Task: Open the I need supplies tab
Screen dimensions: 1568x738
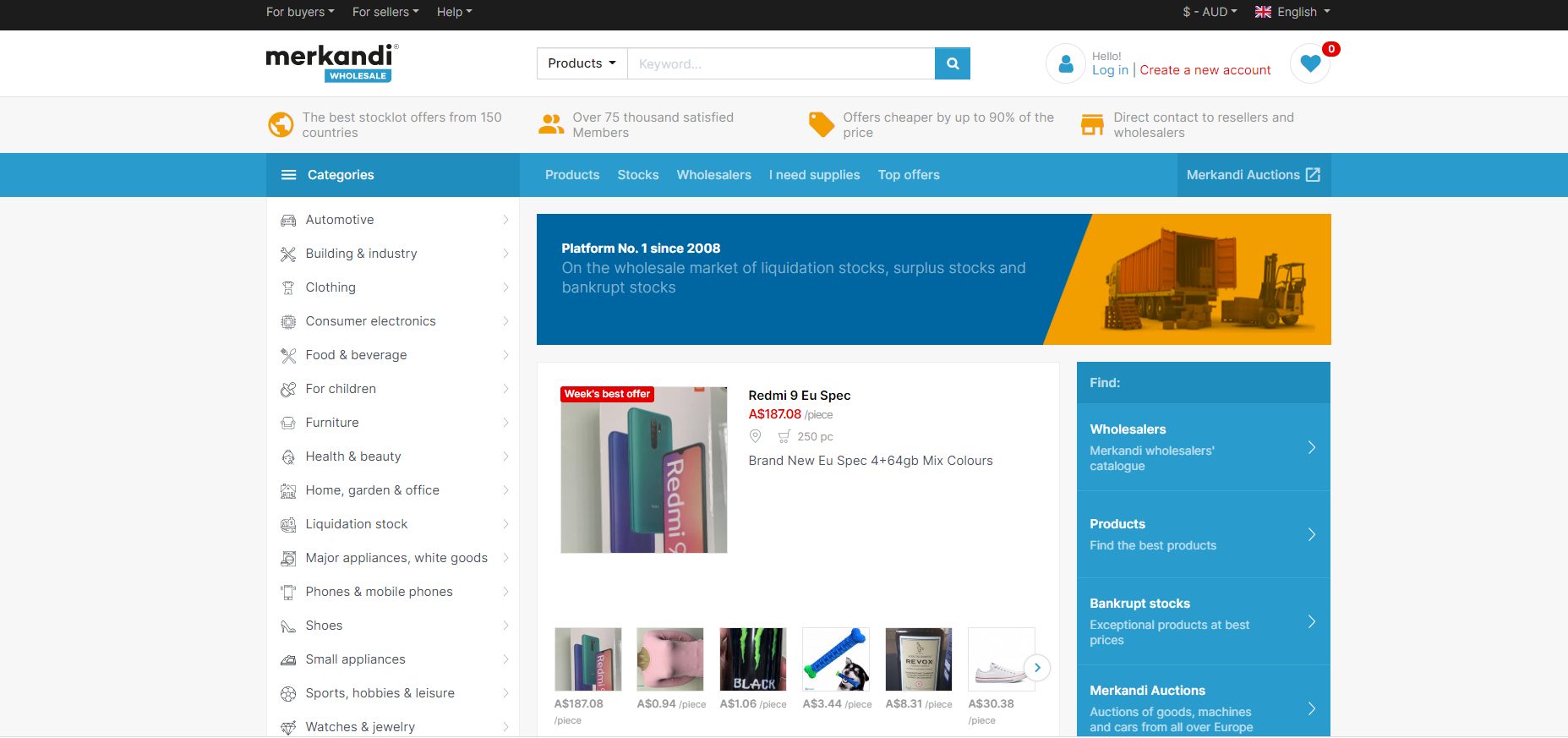Action: 814,175
